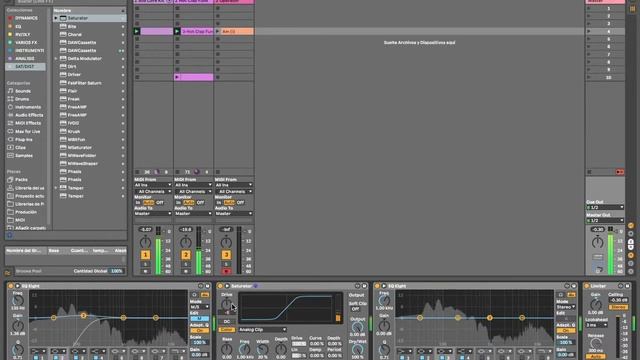Toggle track 1 activator button

(x=145, y=255)
